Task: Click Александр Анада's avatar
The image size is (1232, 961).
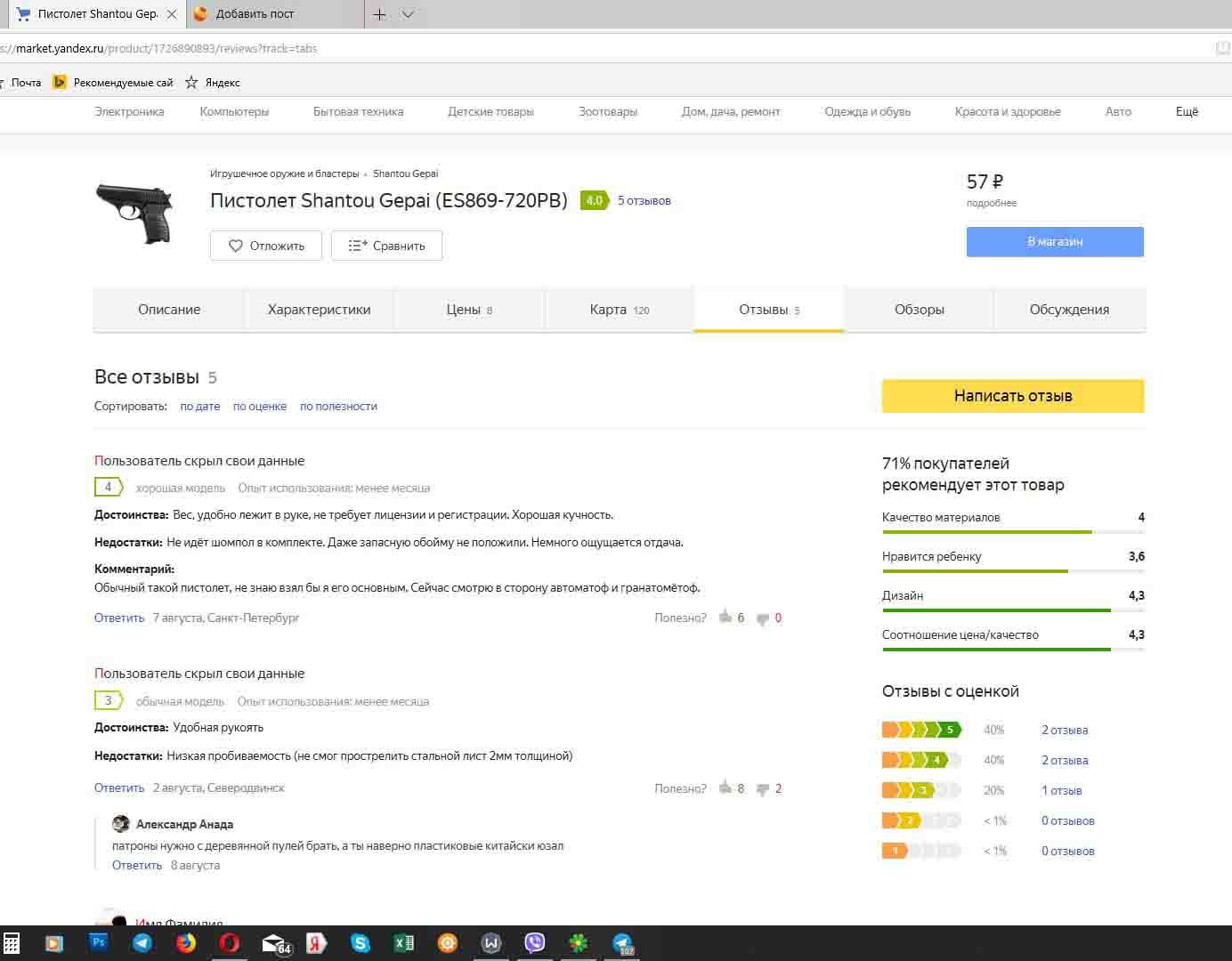Action: [x=121, y=824]
